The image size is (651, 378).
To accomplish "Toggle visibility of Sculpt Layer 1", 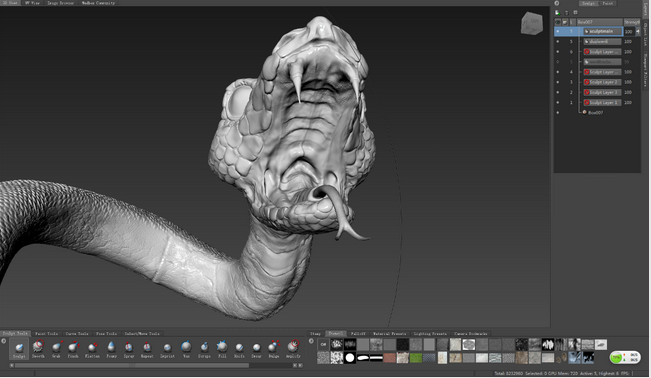I will pyautogui.click(x=558, y=102).
